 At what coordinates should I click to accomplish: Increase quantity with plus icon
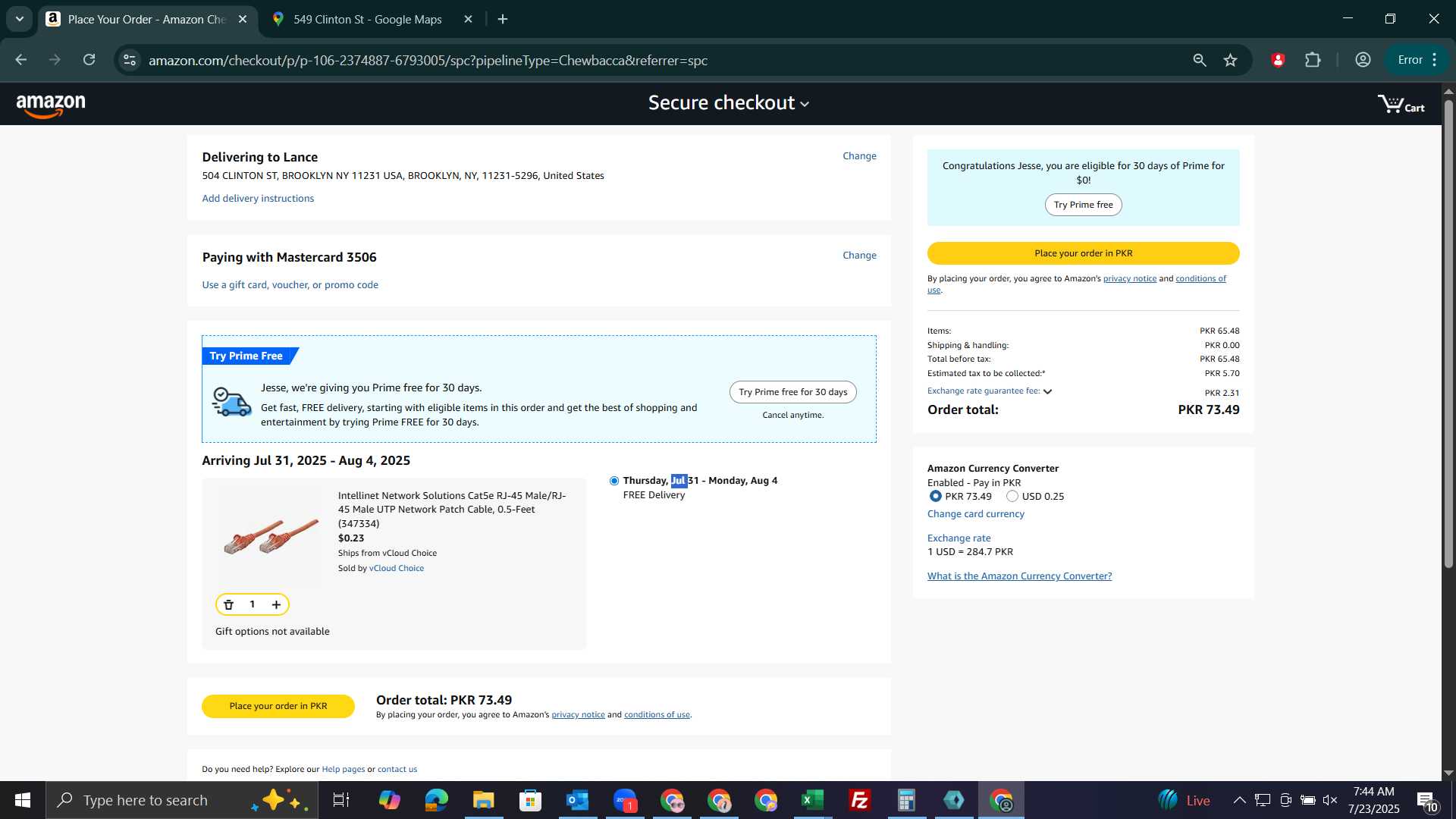pos(276,604)
